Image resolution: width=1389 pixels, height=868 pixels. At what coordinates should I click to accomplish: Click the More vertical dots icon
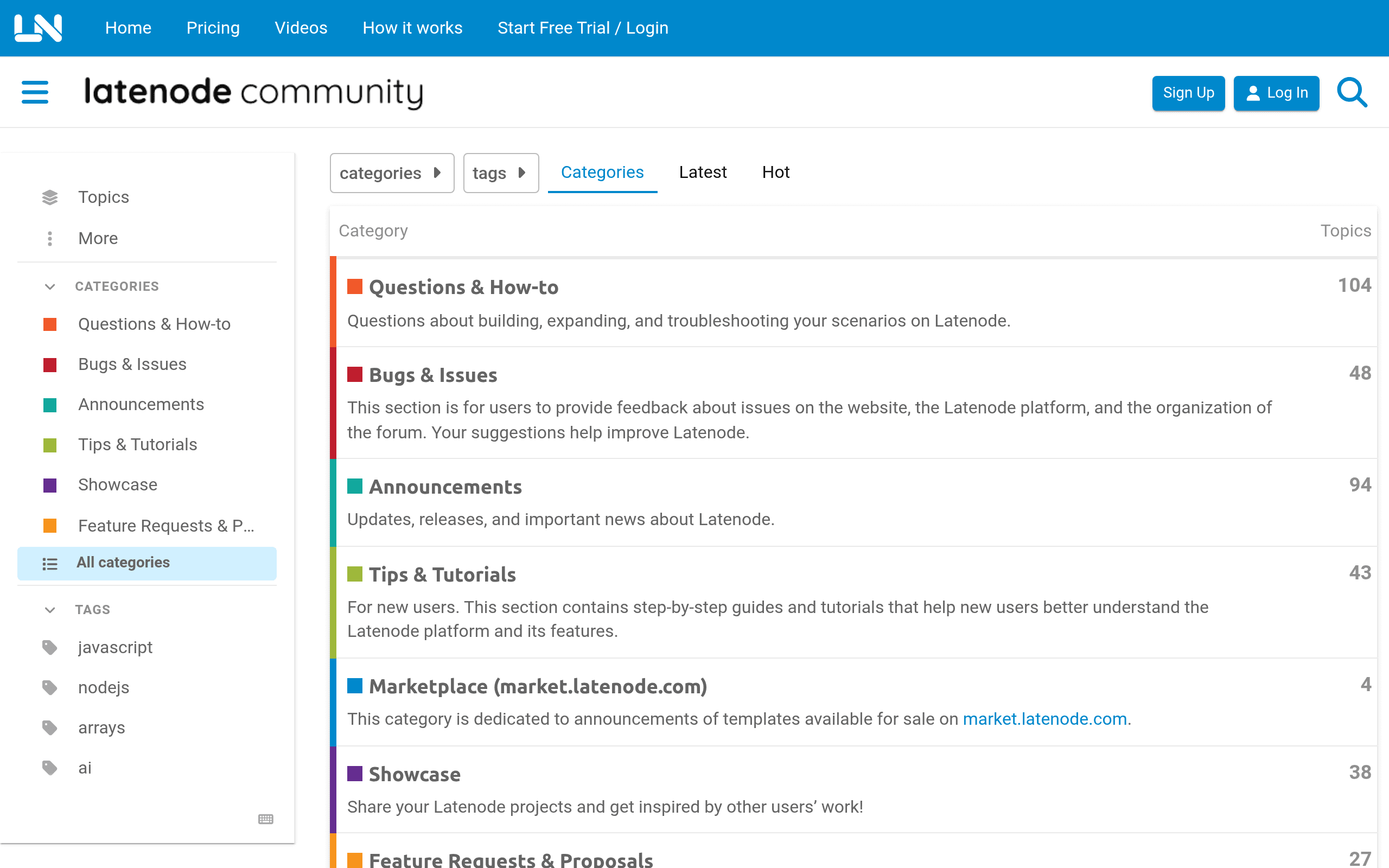click(50, 238)
